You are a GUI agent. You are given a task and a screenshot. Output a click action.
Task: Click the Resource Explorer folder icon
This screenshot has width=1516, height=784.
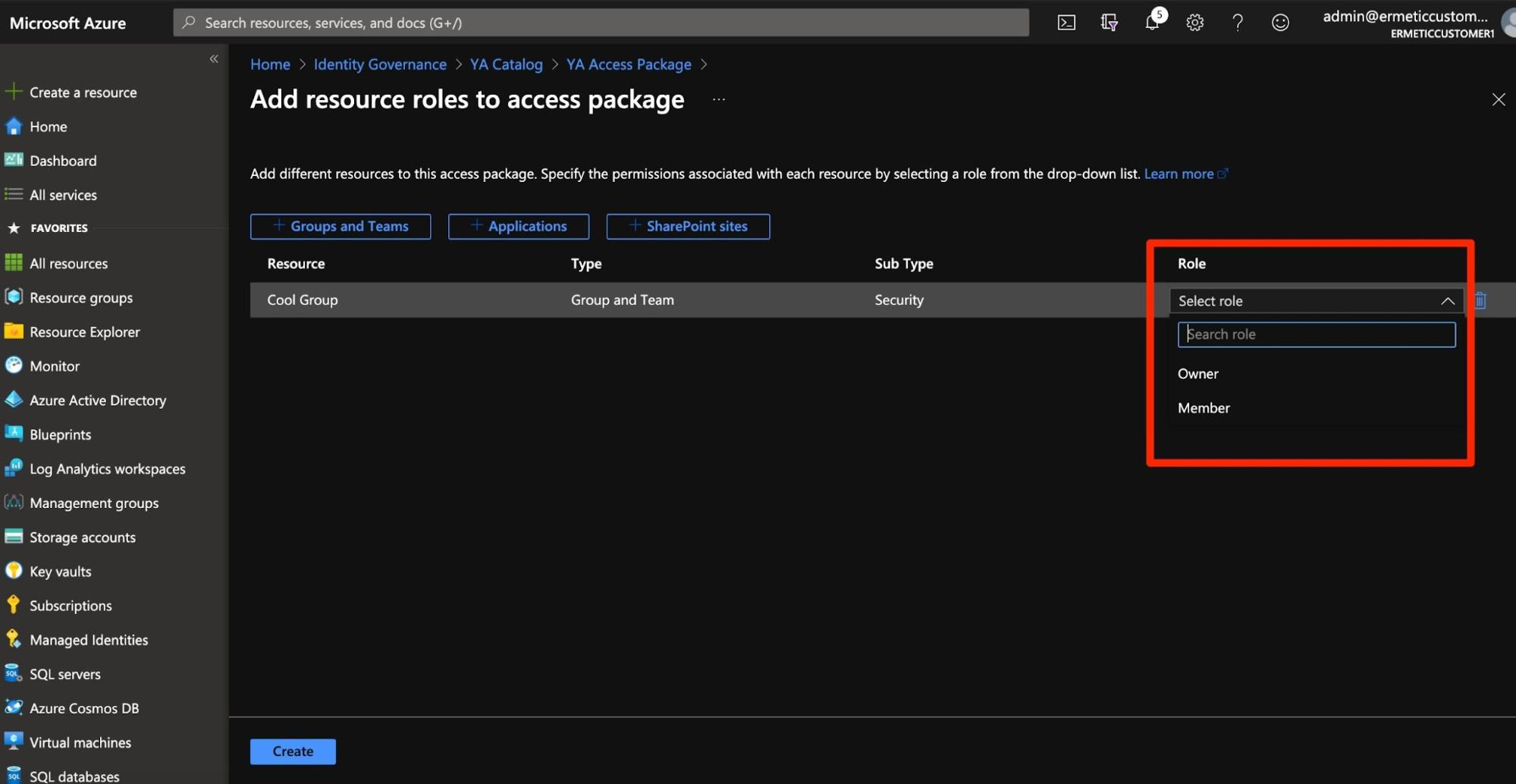coord(14,331)
